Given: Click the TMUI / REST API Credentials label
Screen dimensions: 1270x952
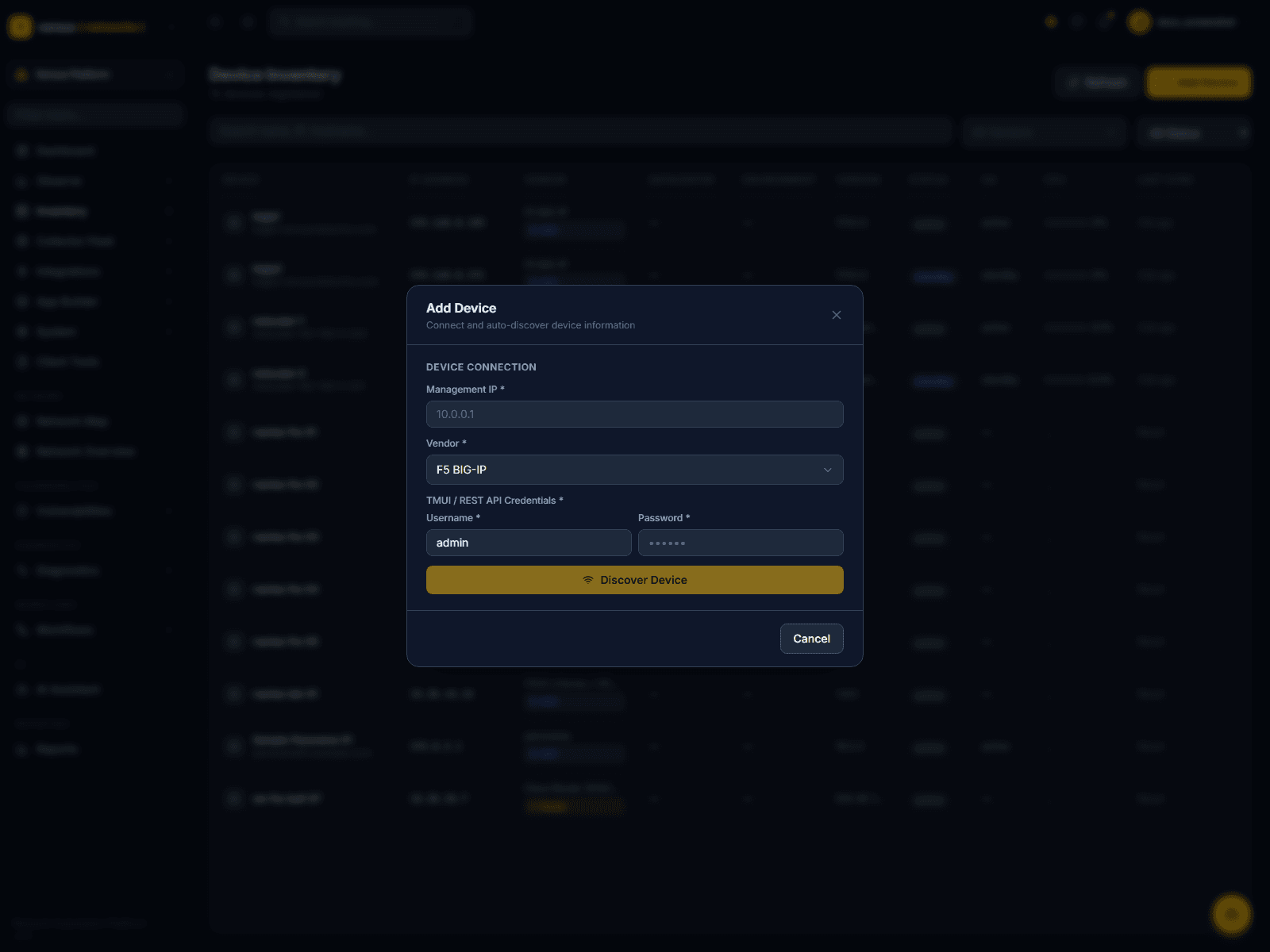Looking at the screenshot, I should click(495, 501).
